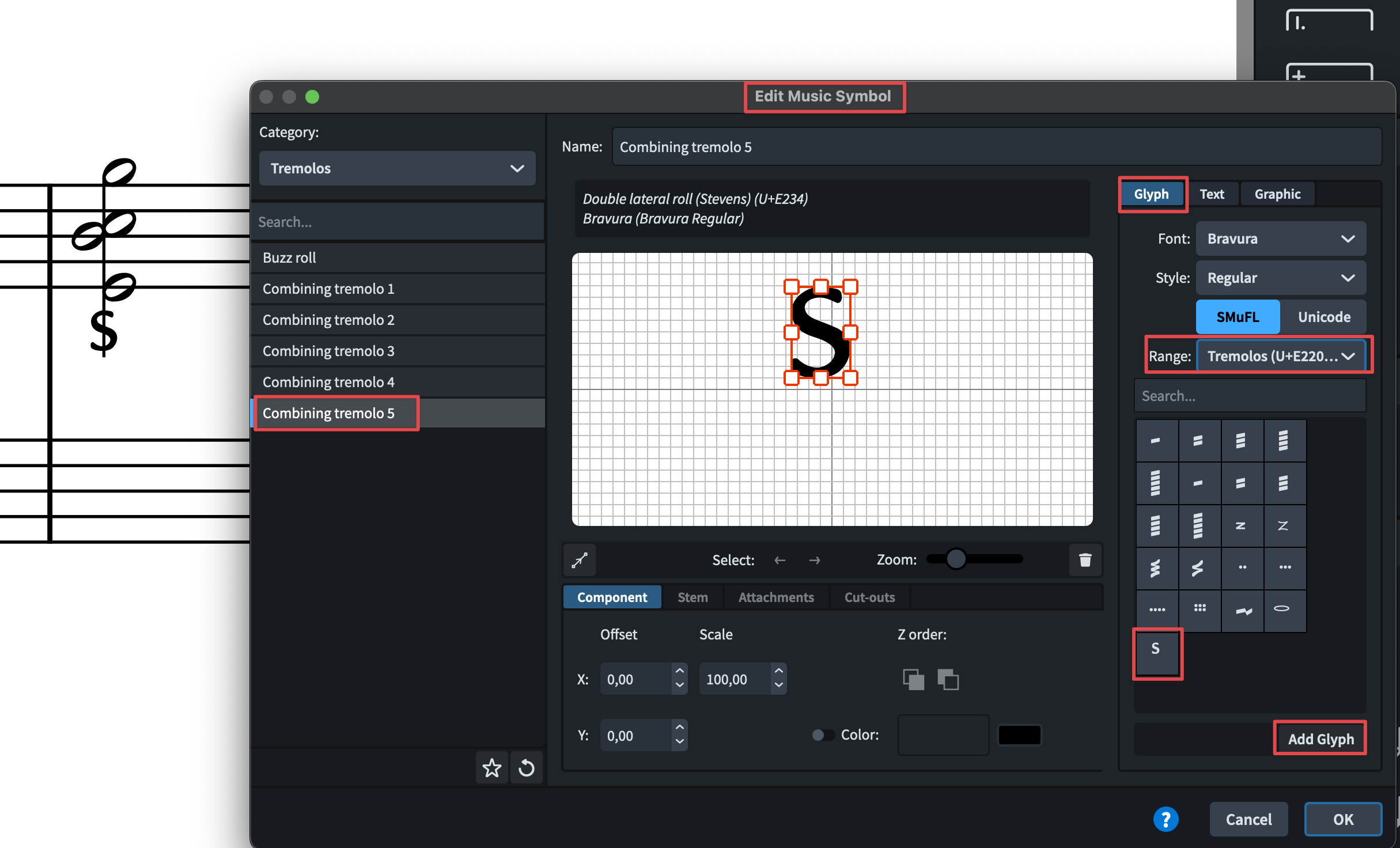Click the trash delete component icon
The width and height of the screenshot is (1400, 848).
coord(1085,560)
